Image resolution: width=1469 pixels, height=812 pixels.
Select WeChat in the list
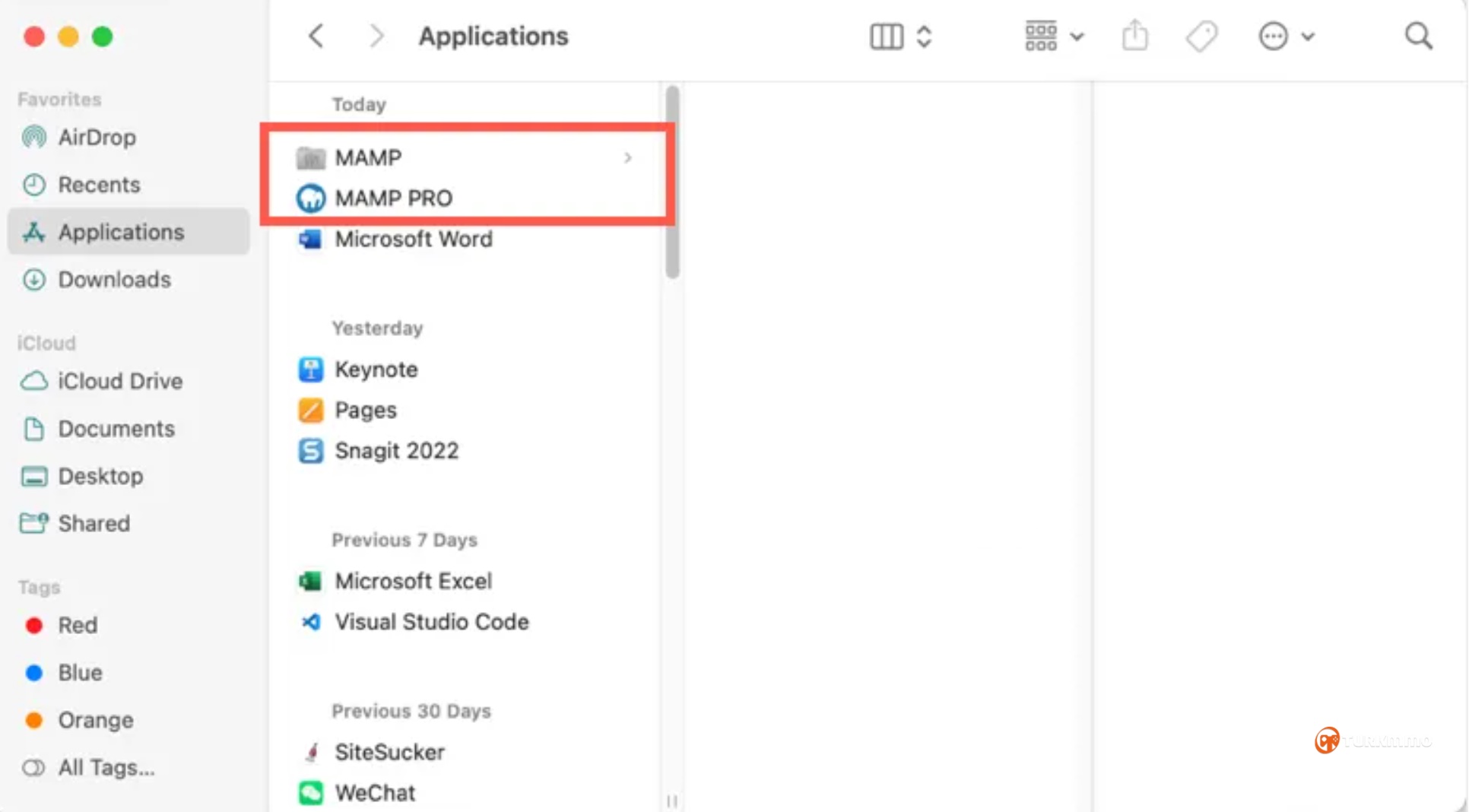[376, 793]
